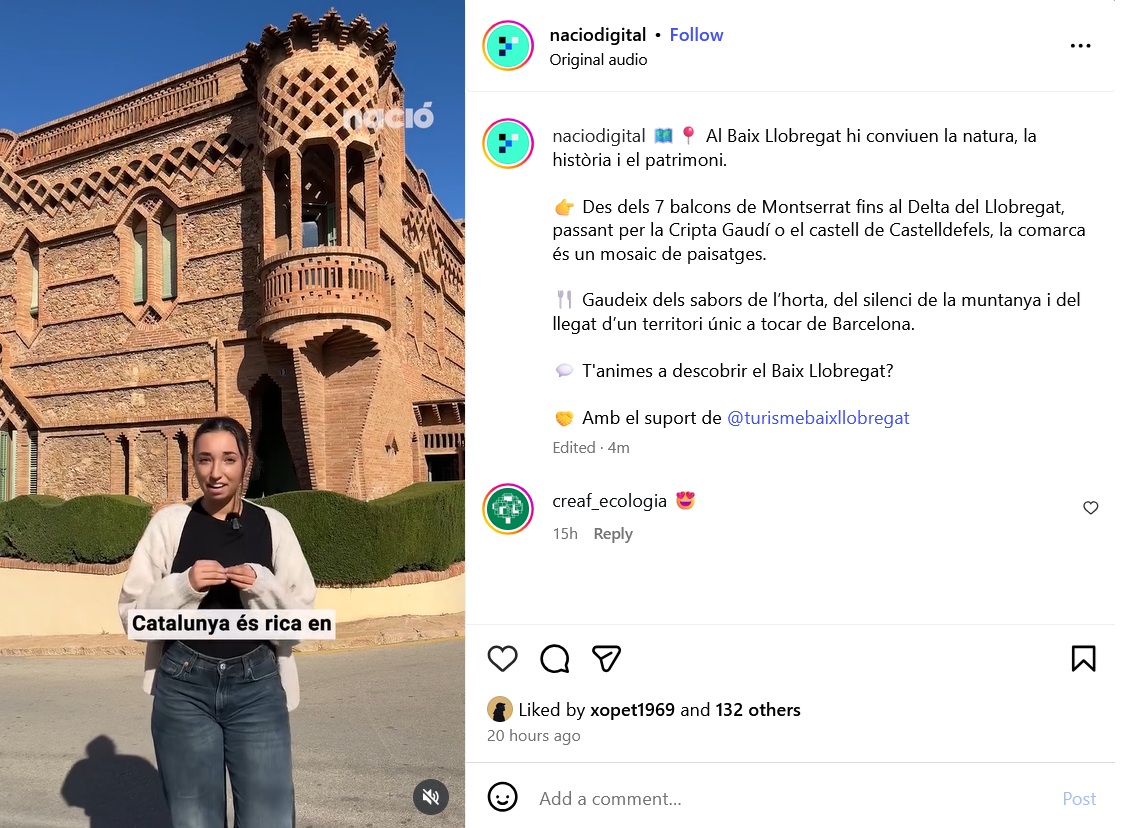View the 132 others who liked

coord(758,709)
